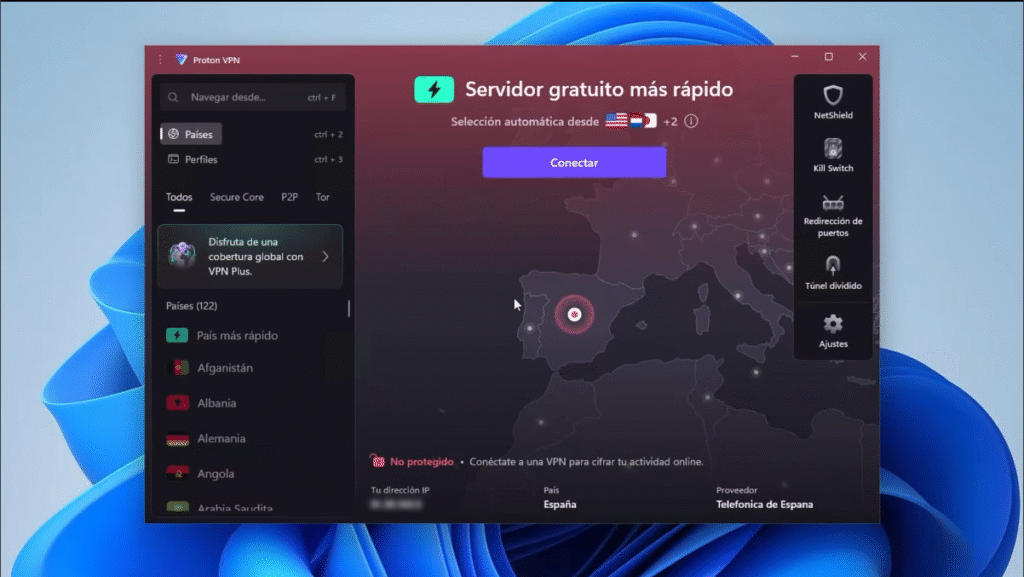Click the current location marker on Spain
This screenshot has width=1024, height=577.
pos(574,315)
